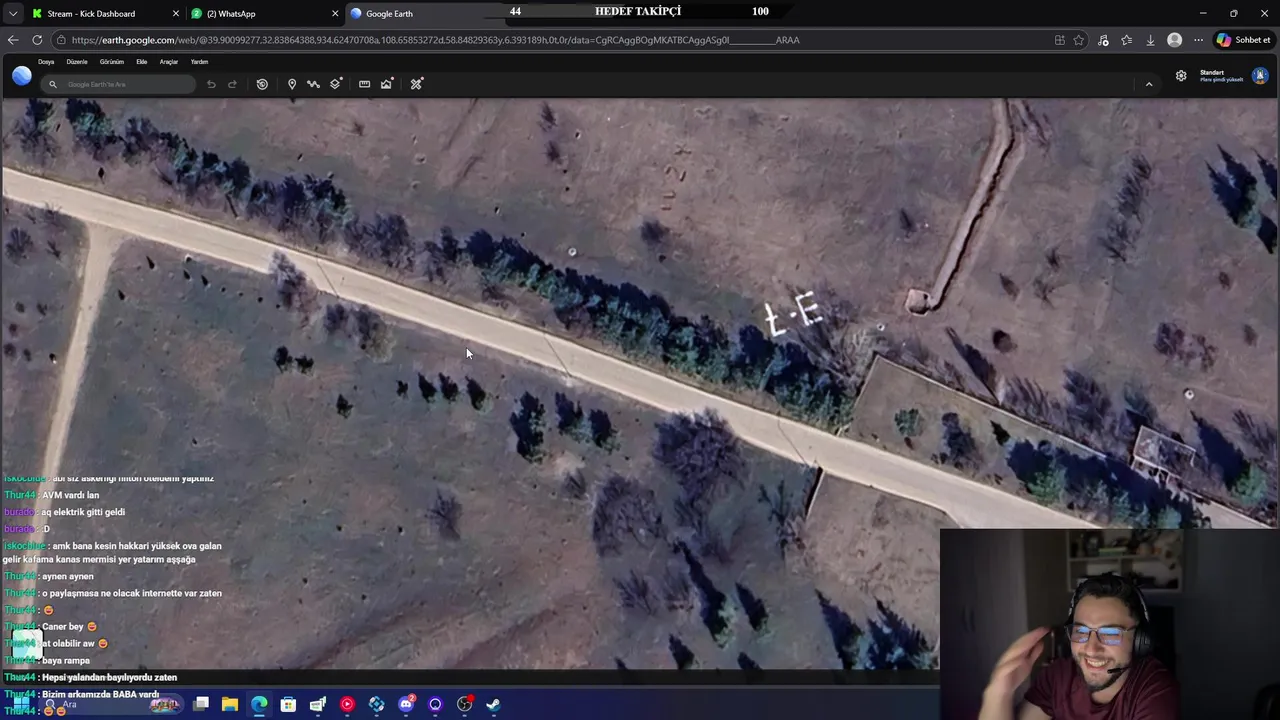The image size is (1280, 720).
Task: Open the Google Earth home globe logo
Action: [x=22, y=76]
